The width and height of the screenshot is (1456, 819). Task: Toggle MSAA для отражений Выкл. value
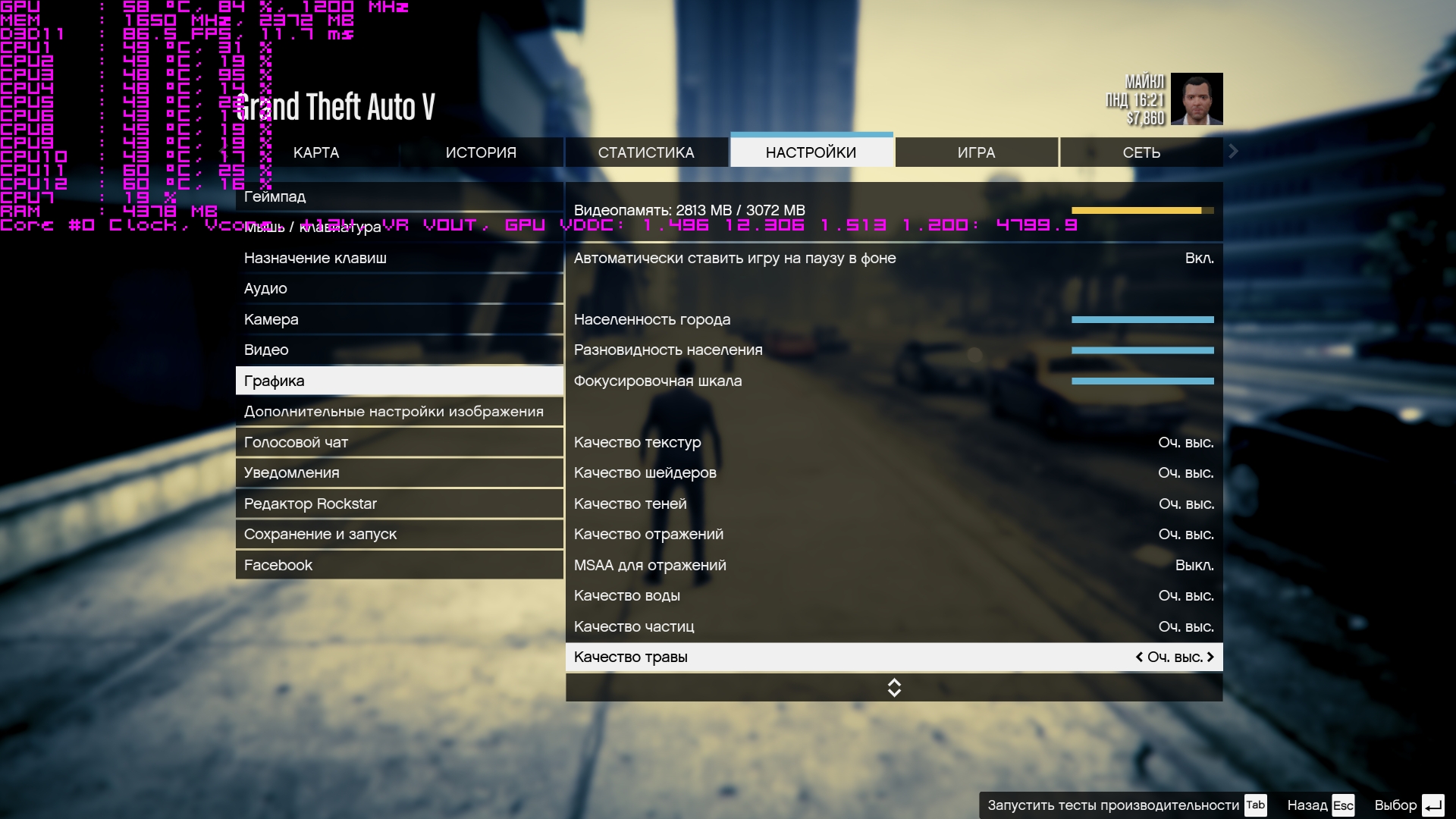(1194, 566)
